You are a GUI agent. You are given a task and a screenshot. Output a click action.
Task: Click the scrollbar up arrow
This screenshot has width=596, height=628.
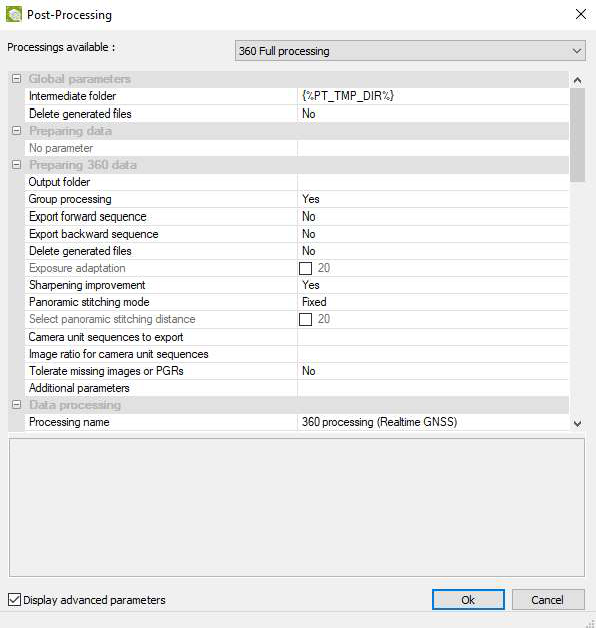[577, 81]
